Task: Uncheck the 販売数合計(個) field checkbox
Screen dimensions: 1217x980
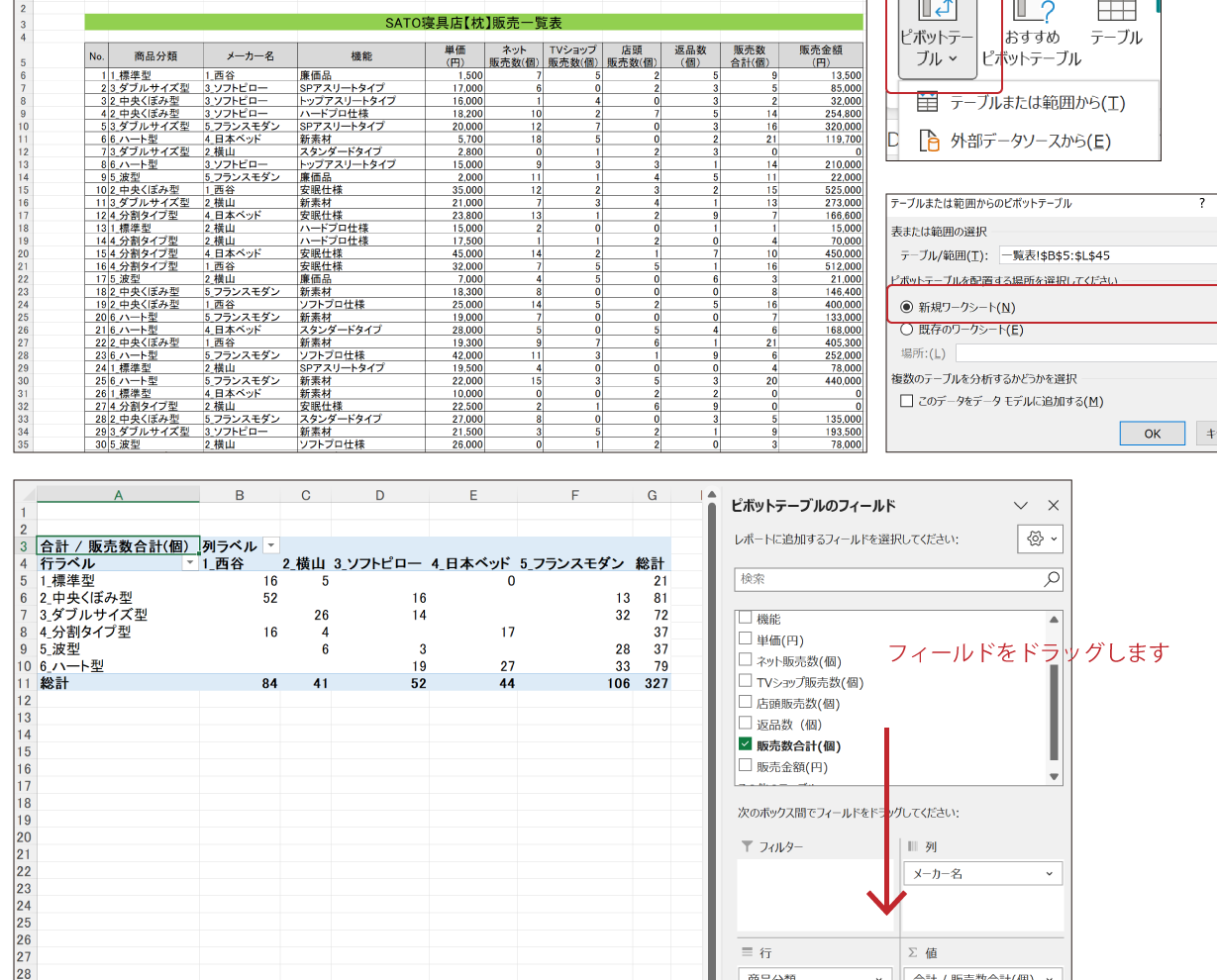Action: click(746, 745)
